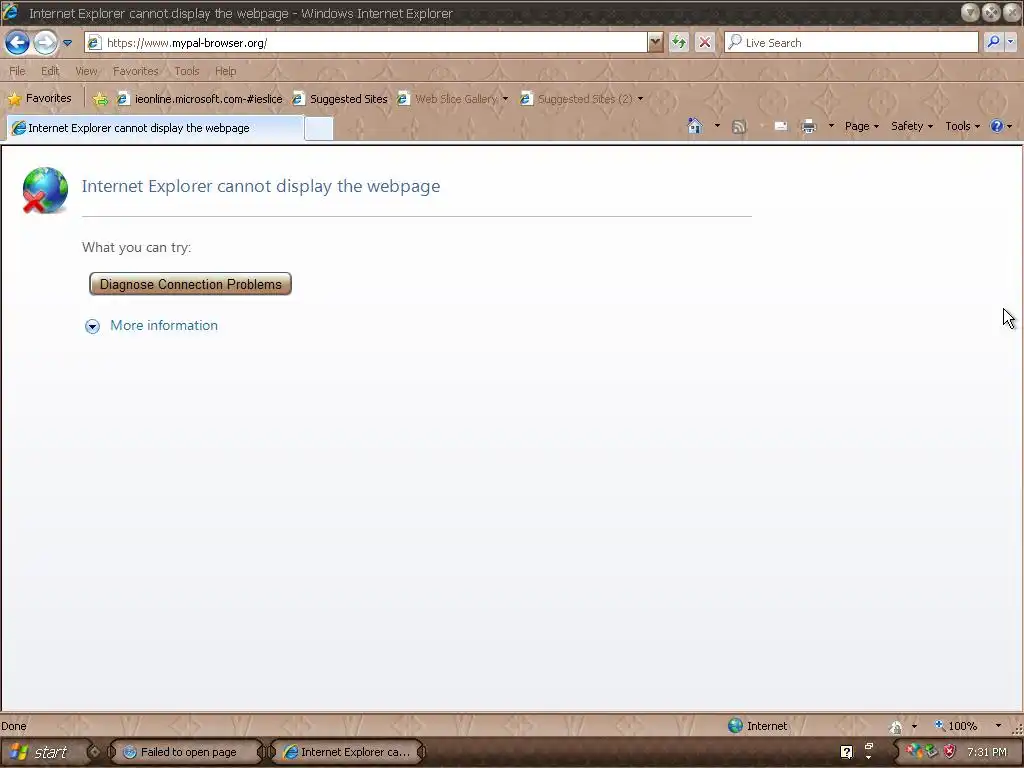Click the Live Search input box
This screenshot has height=768, width=1024.
(x=852, y=43)
